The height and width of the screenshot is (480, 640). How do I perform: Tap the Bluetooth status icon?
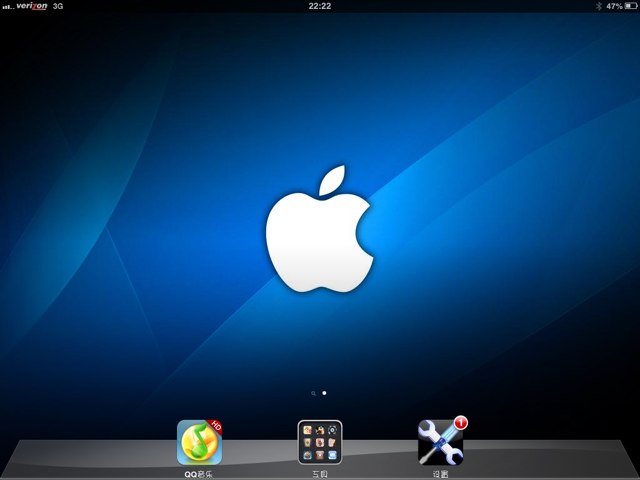pyautogui.click(x=599, y=6)
